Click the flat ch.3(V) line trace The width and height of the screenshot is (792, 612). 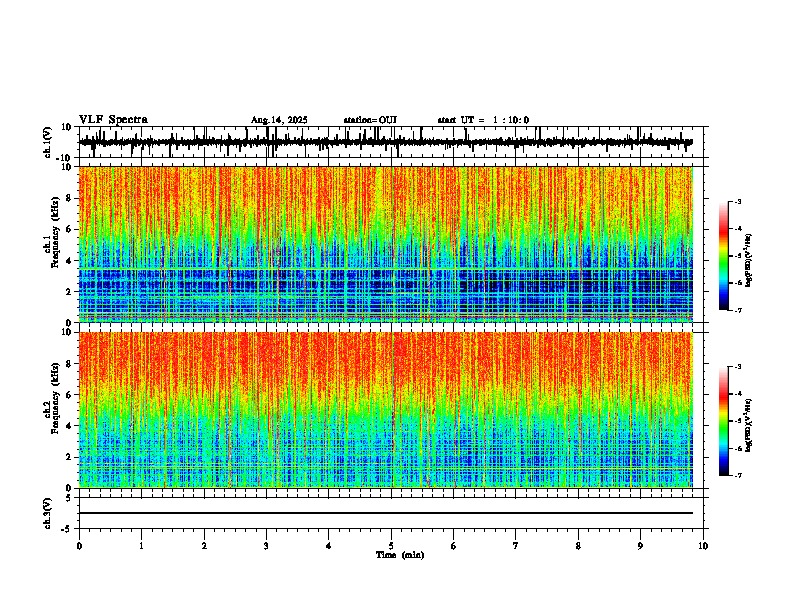pos(386,513)
